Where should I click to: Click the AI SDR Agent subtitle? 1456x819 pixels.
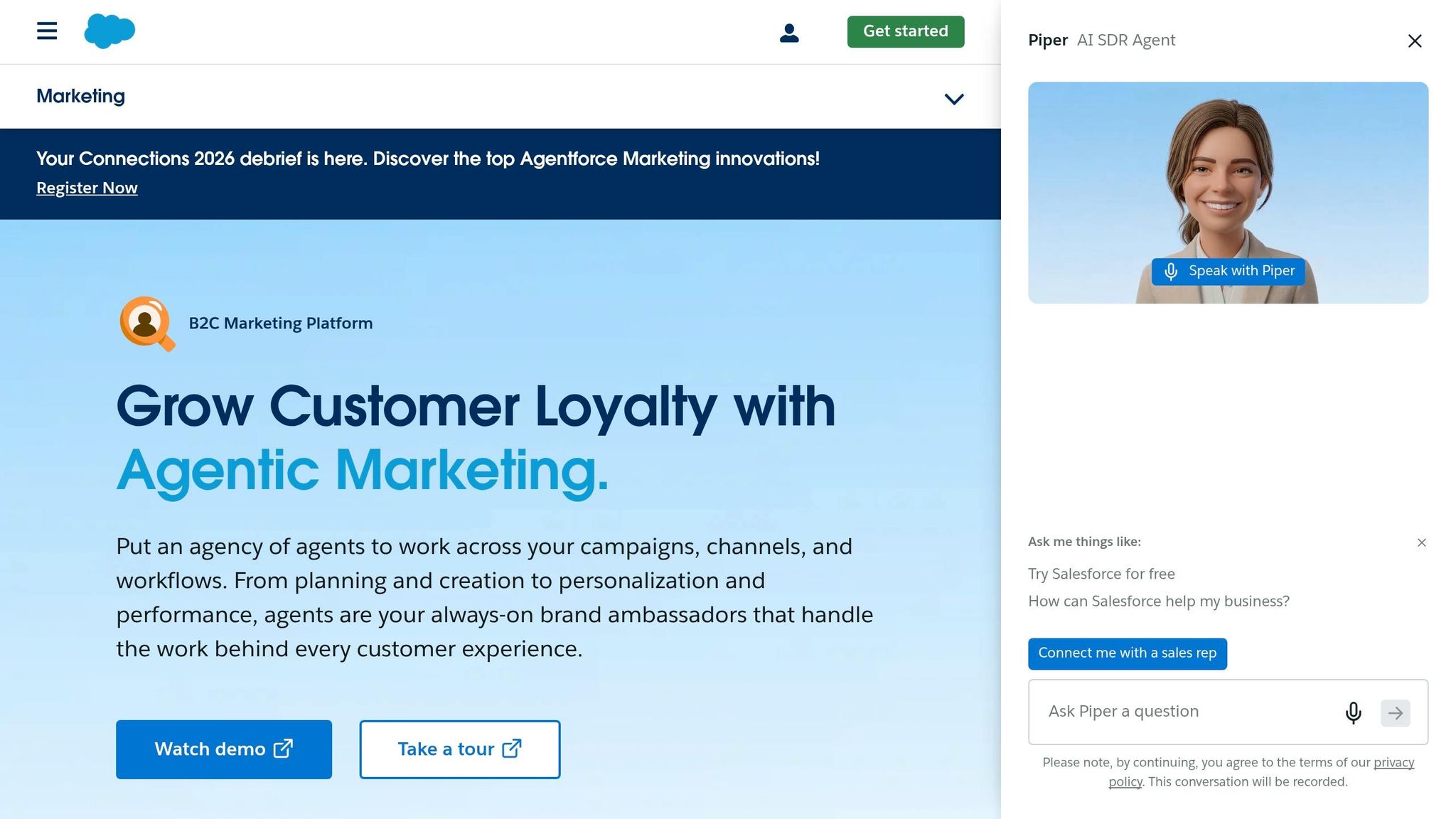[1126, 41]
